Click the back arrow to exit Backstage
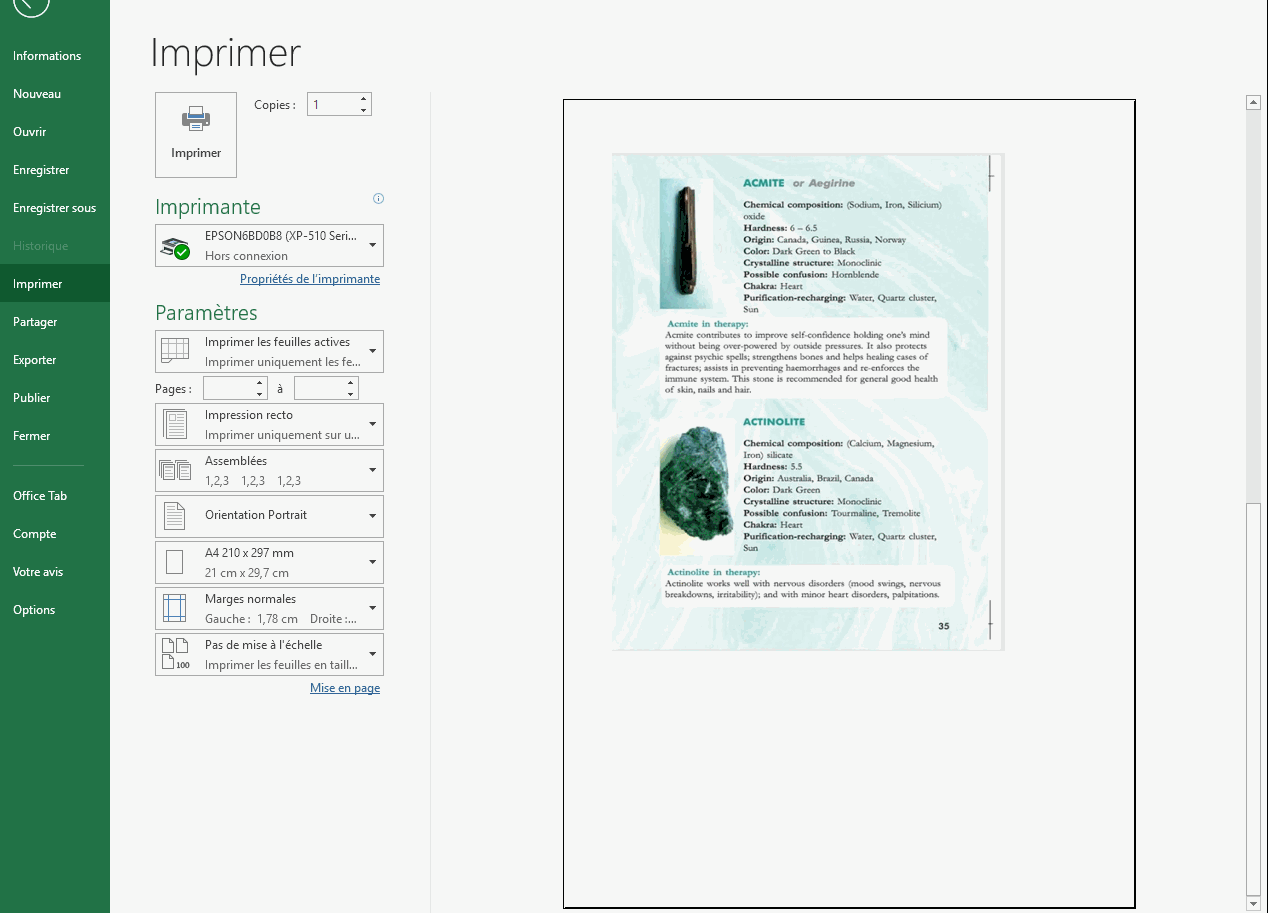The image size is (1268, 913). (x=31, y=5)
